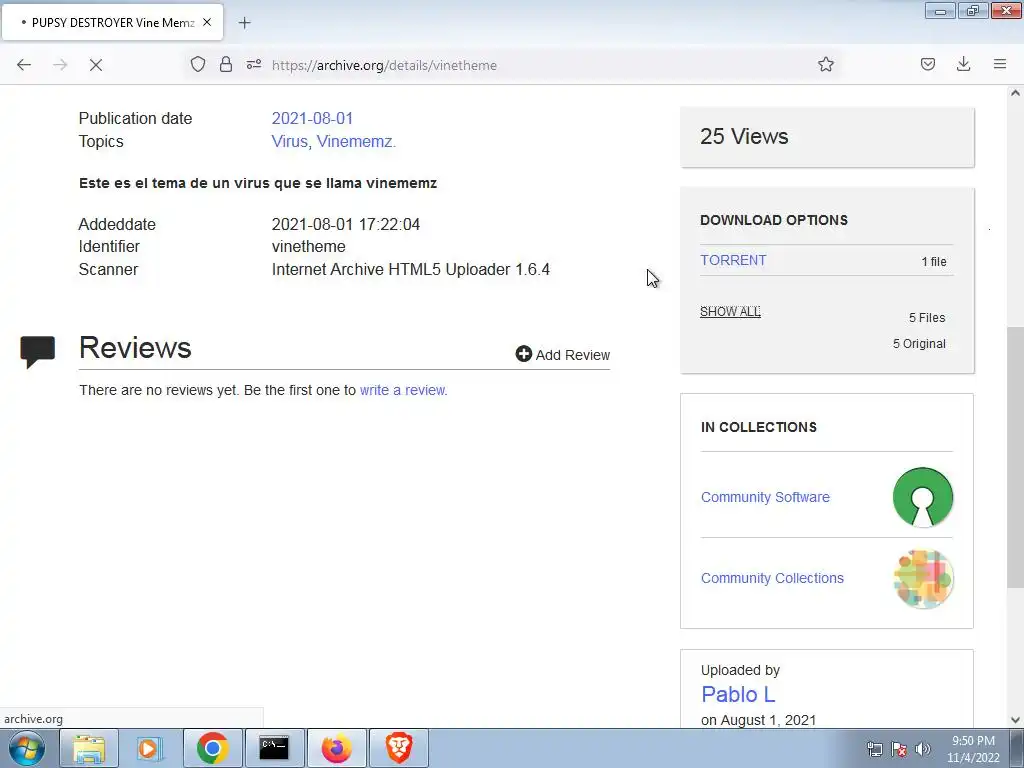
Task: Click SHOW ALL download files
Action: (x=730, y=312)
